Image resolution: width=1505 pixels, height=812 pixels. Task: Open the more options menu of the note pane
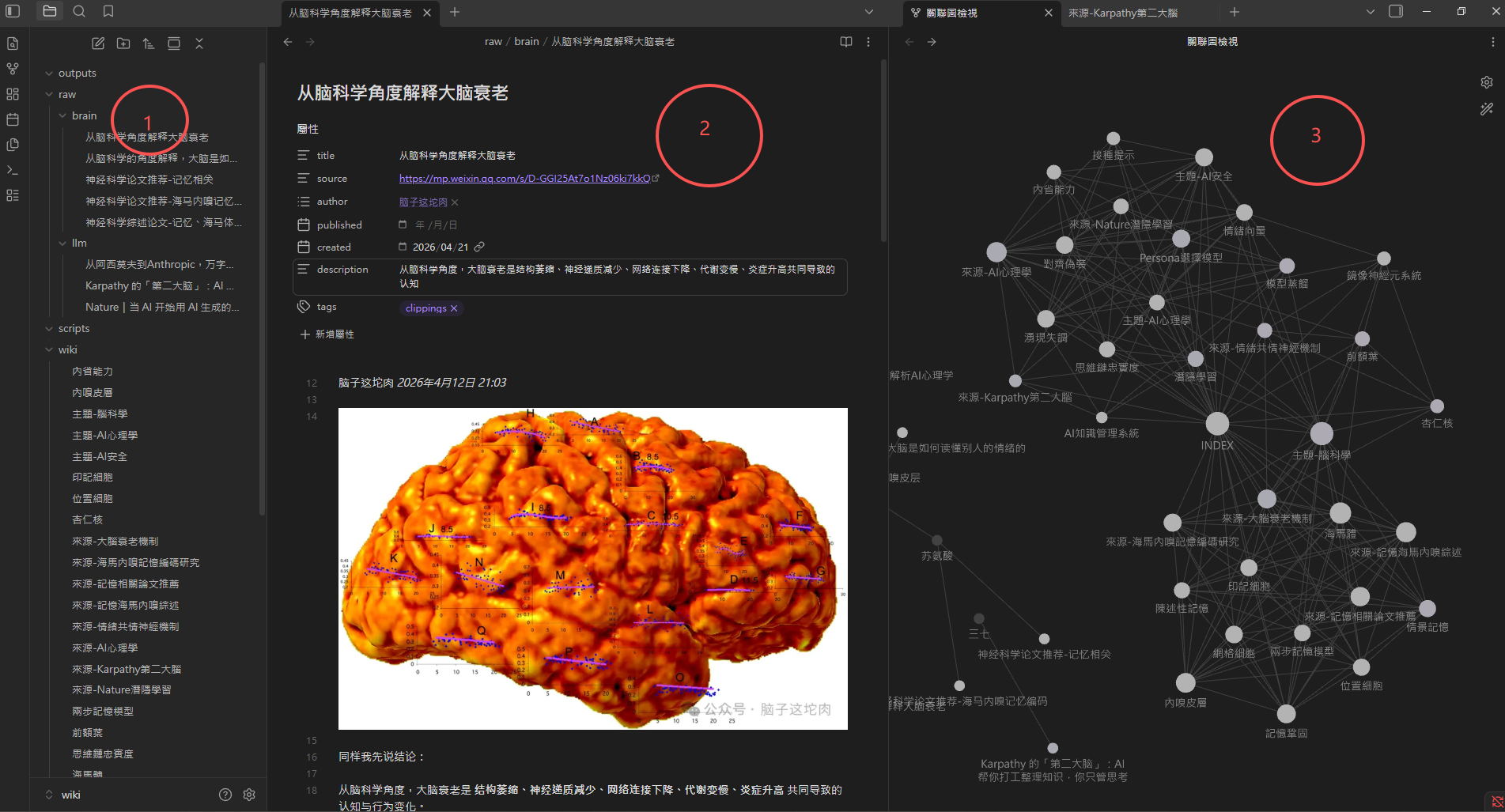click(x=868, y=41)
